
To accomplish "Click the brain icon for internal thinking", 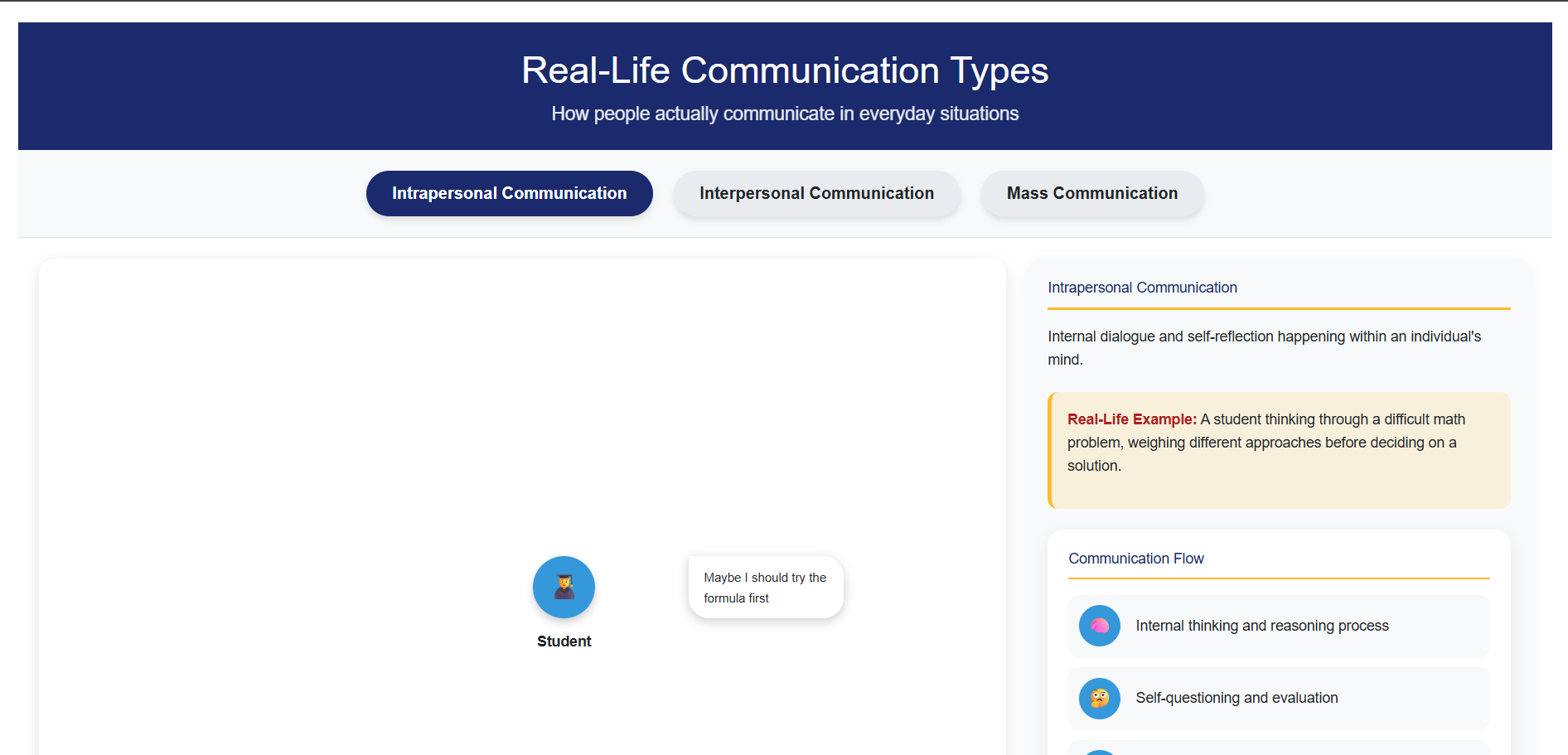I will (x=1099, y=626).
